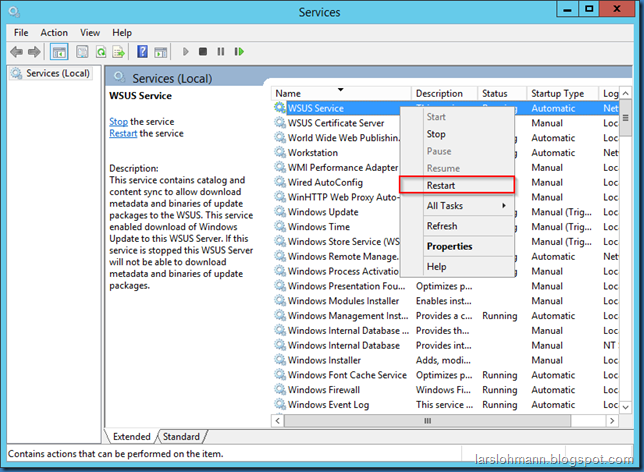Click the Restart Service toolbar icon
The width and height of the screenshot is (644, 472).
[239, 52]
